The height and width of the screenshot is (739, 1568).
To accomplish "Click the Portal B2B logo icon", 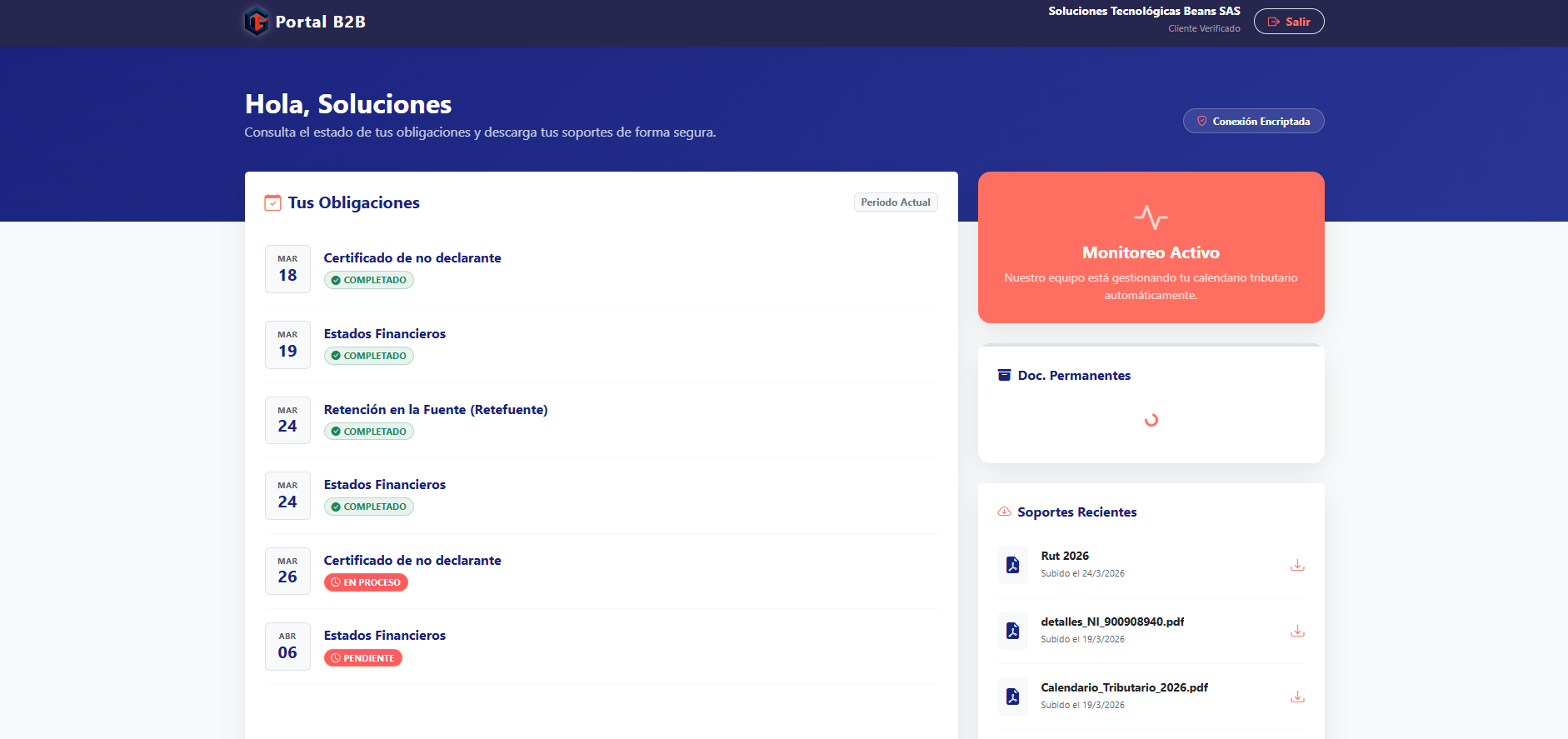I will tap(257, 22).
